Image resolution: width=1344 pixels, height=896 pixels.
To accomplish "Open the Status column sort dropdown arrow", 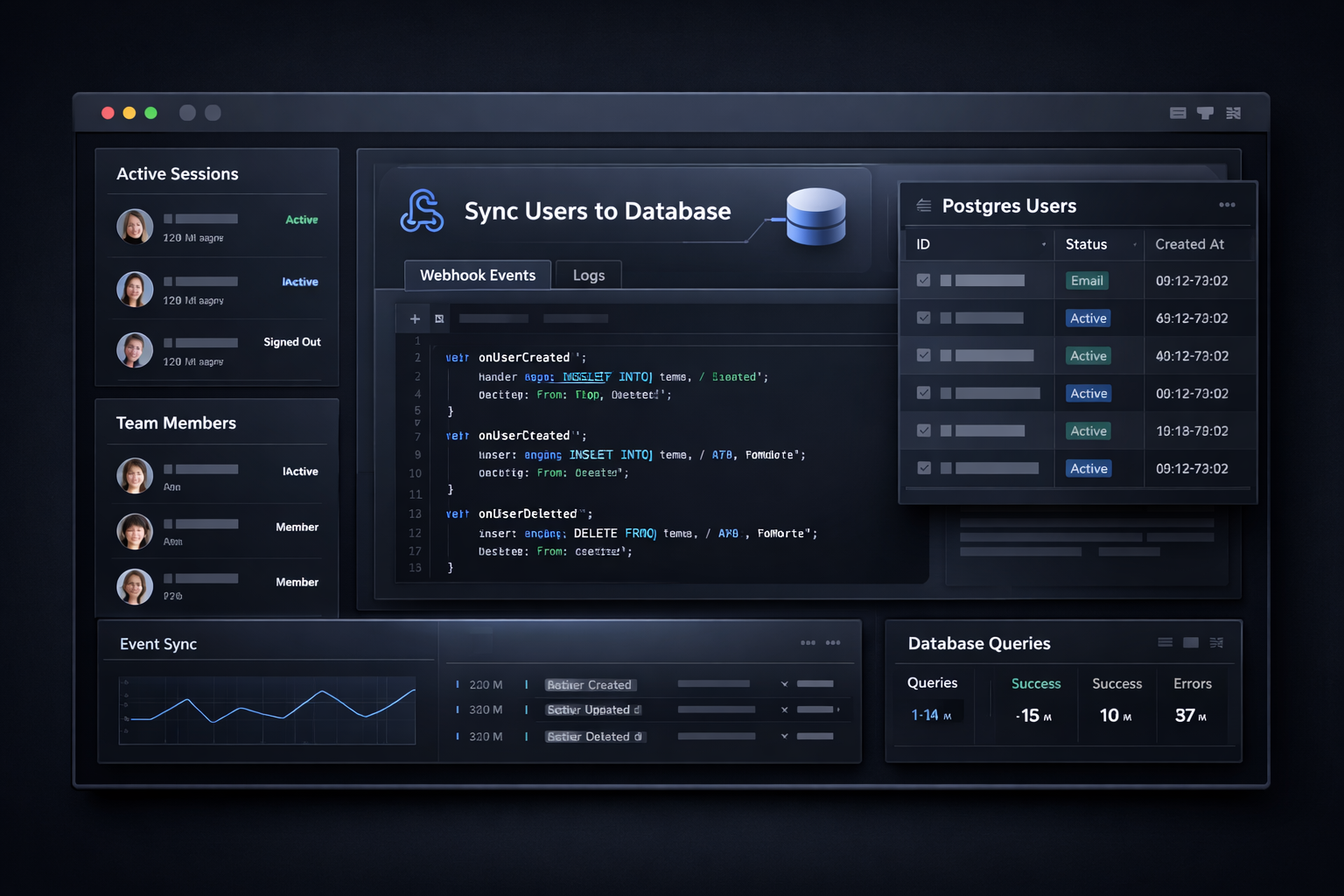I will 1135,245.
